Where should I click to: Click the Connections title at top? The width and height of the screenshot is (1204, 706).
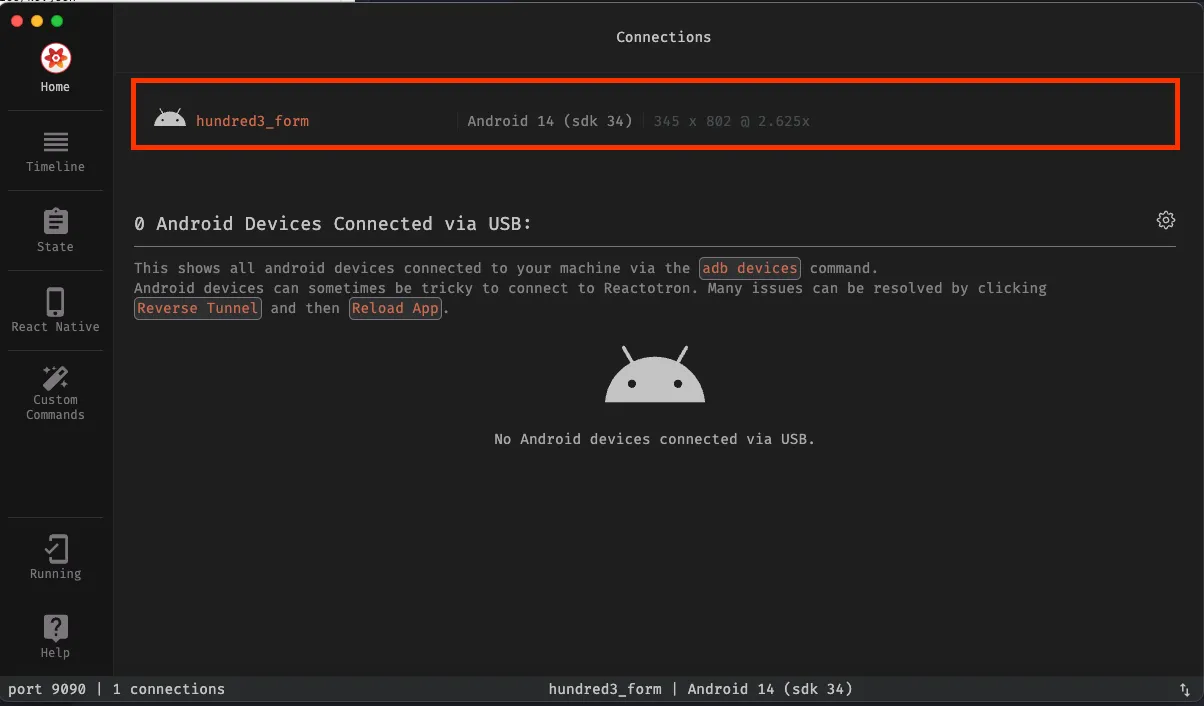click(x=664, y=37)
